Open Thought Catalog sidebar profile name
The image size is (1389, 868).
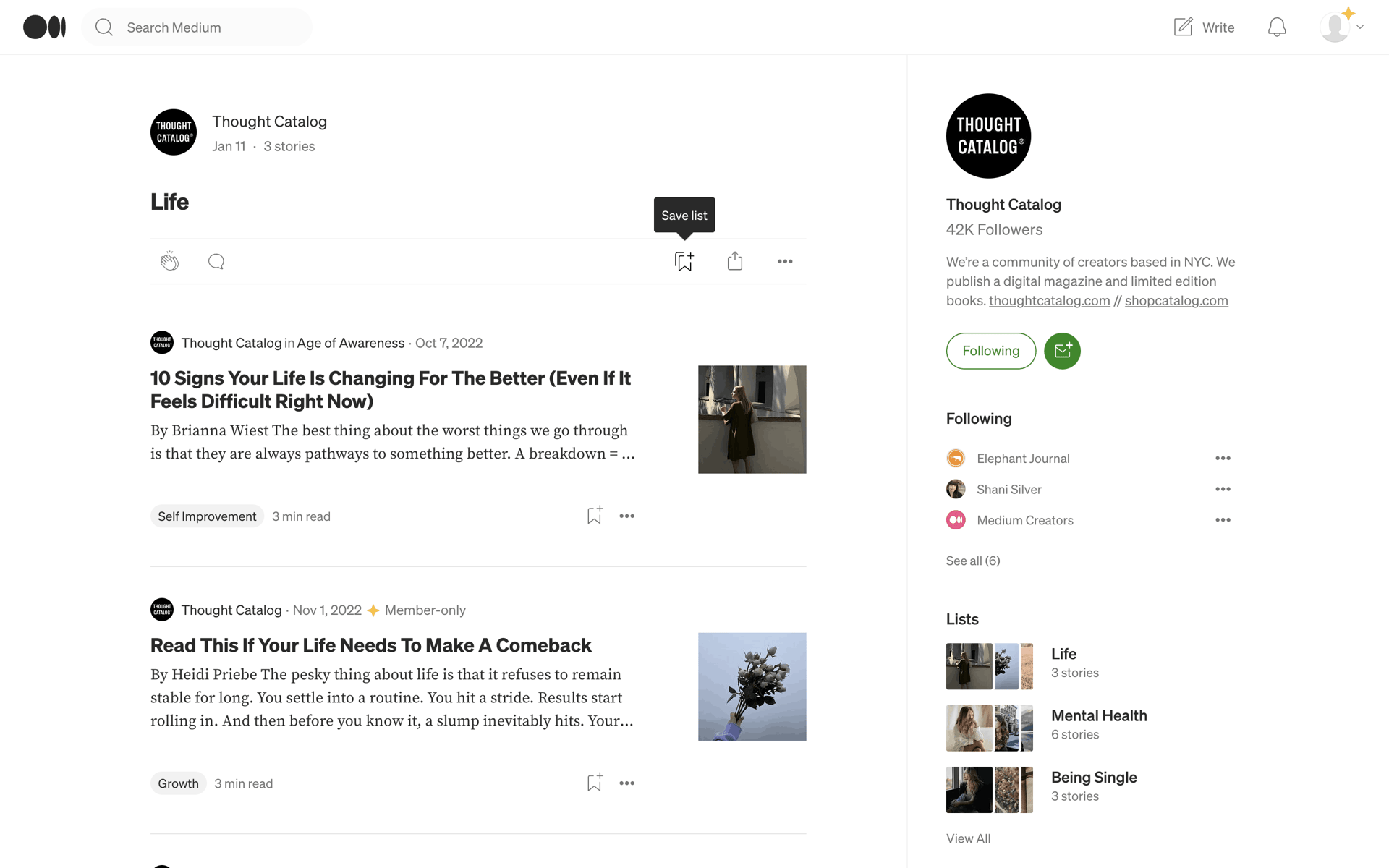1003,205
